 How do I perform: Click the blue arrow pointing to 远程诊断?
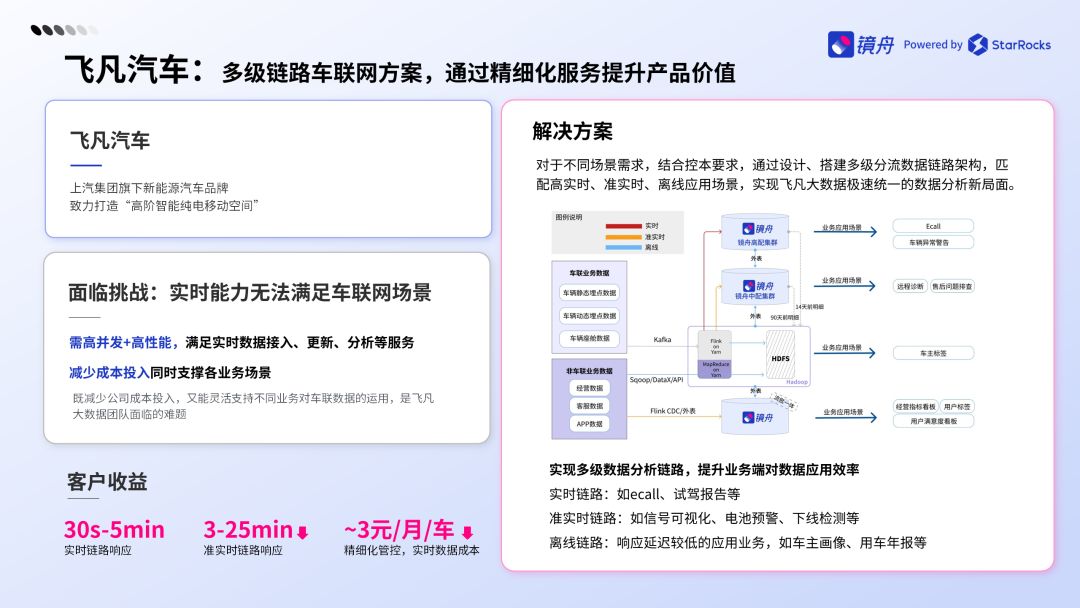(x=844, y=286)
